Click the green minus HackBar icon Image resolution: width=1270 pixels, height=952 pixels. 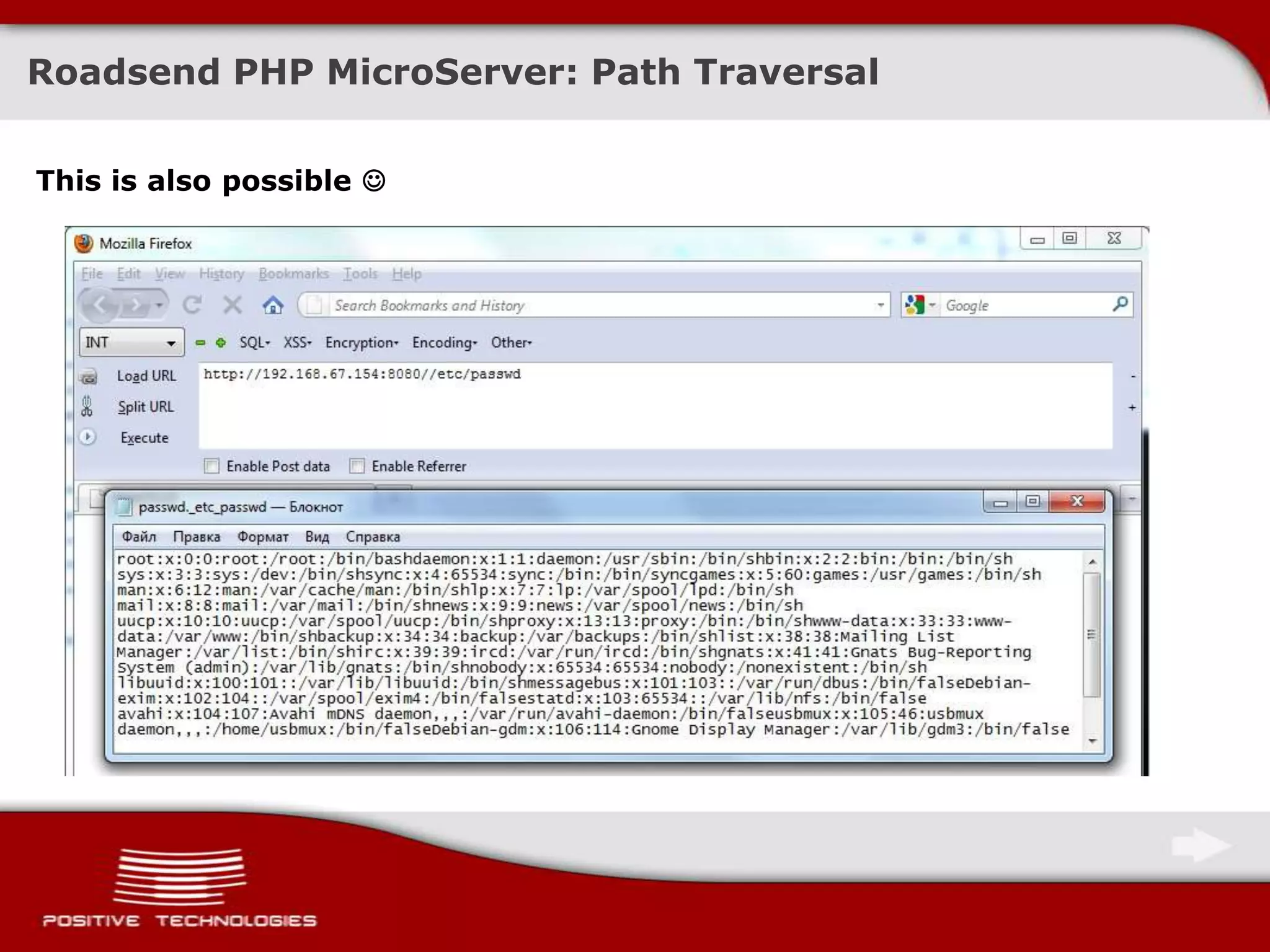[200, 342]
